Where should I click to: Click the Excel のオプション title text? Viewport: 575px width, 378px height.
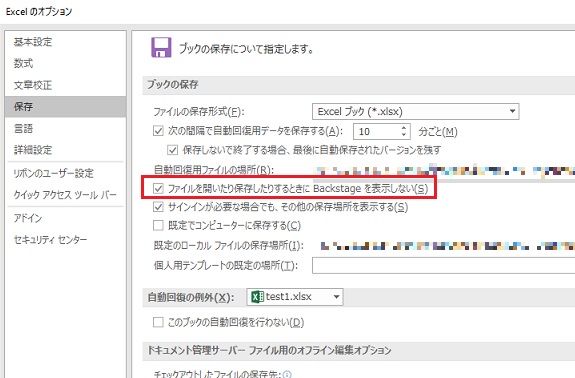39,12
